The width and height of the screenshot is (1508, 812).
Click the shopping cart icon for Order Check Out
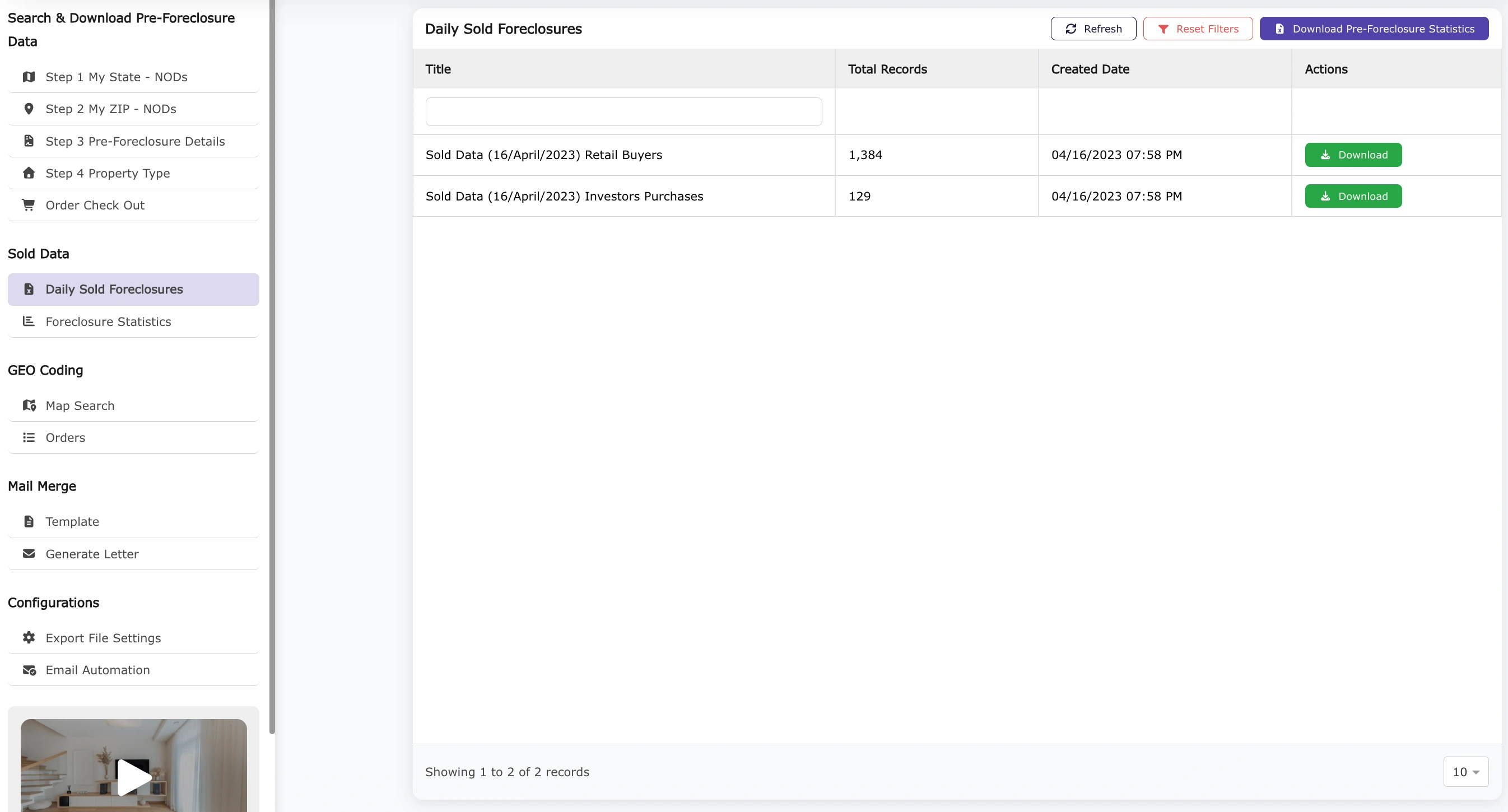[x=29, y=205]
